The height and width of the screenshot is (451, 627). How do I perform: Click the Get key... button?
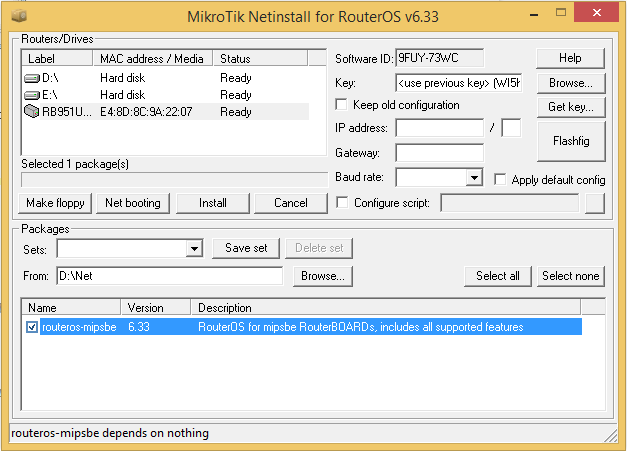571,107
